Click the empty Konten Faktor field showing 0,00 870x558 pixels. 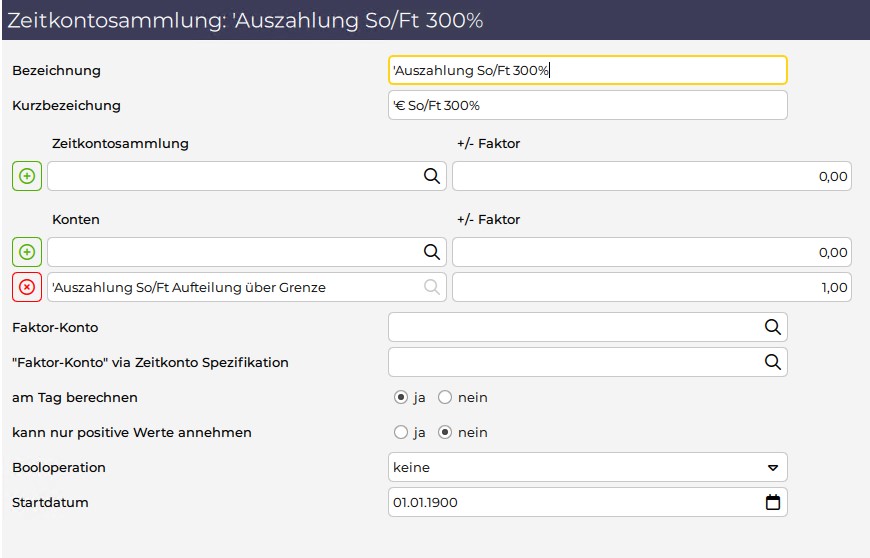(652, 252)
